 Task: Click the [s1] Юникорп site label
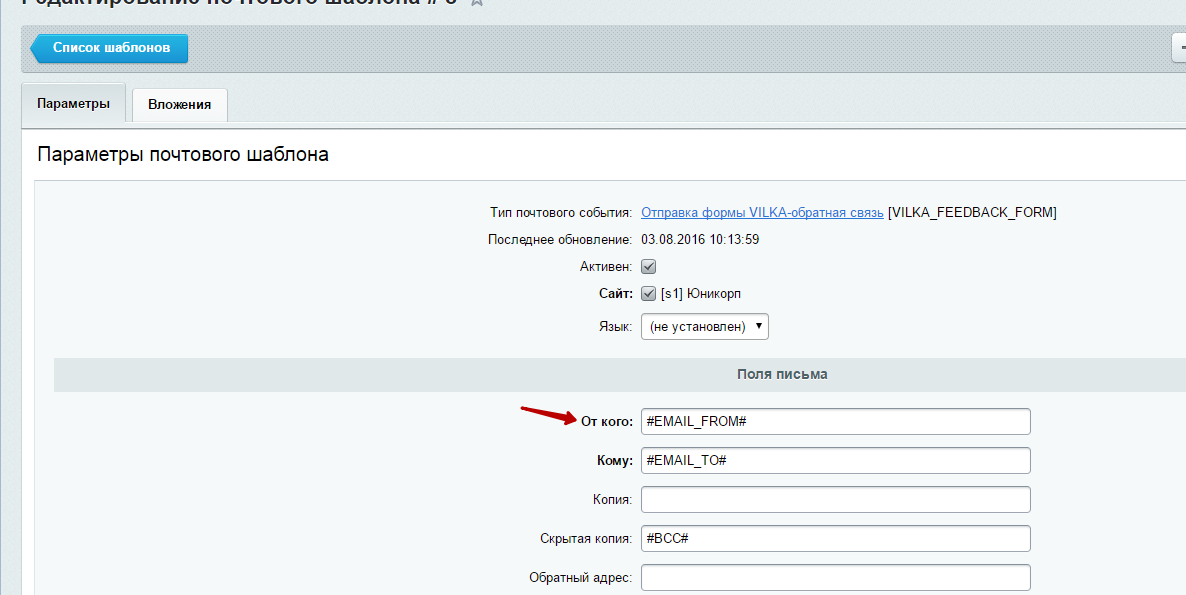pyautogui.click(x=701, y=294)
